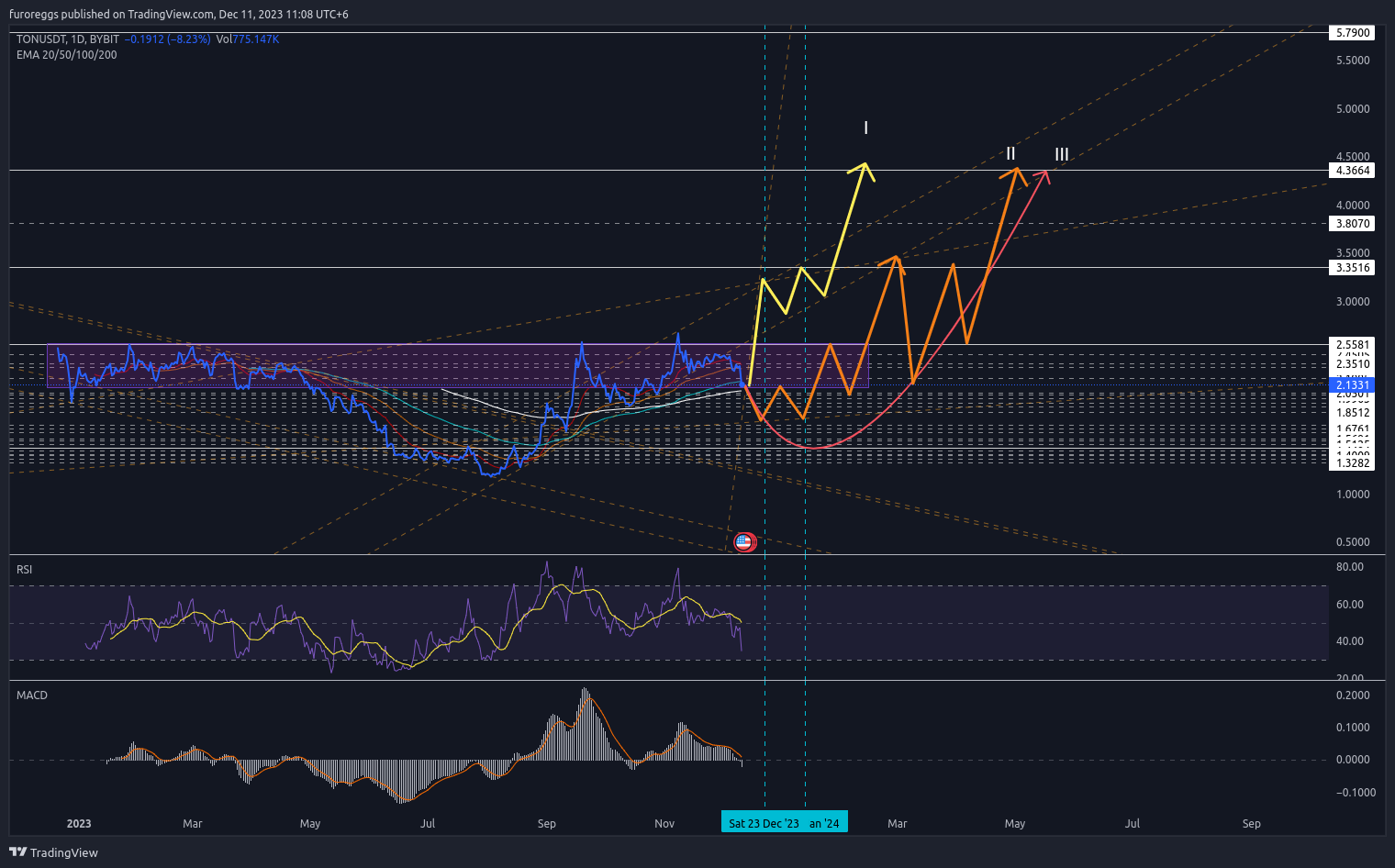Click the furoreggs published header text
This screenshot has height=868, width=1395.
[x=179, y=15]
